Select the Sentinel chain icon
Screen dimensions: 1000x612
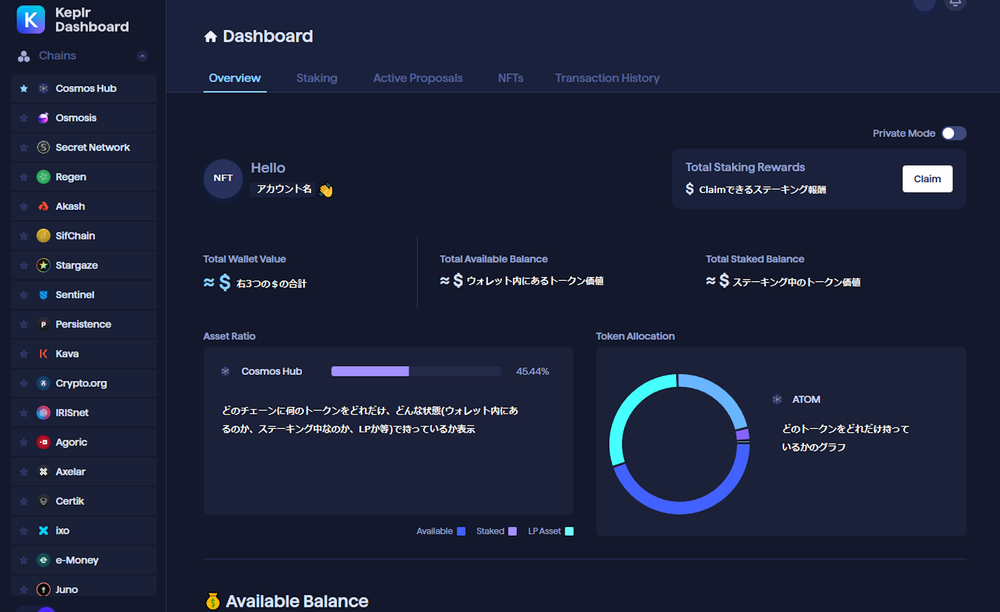coord(43,295)
